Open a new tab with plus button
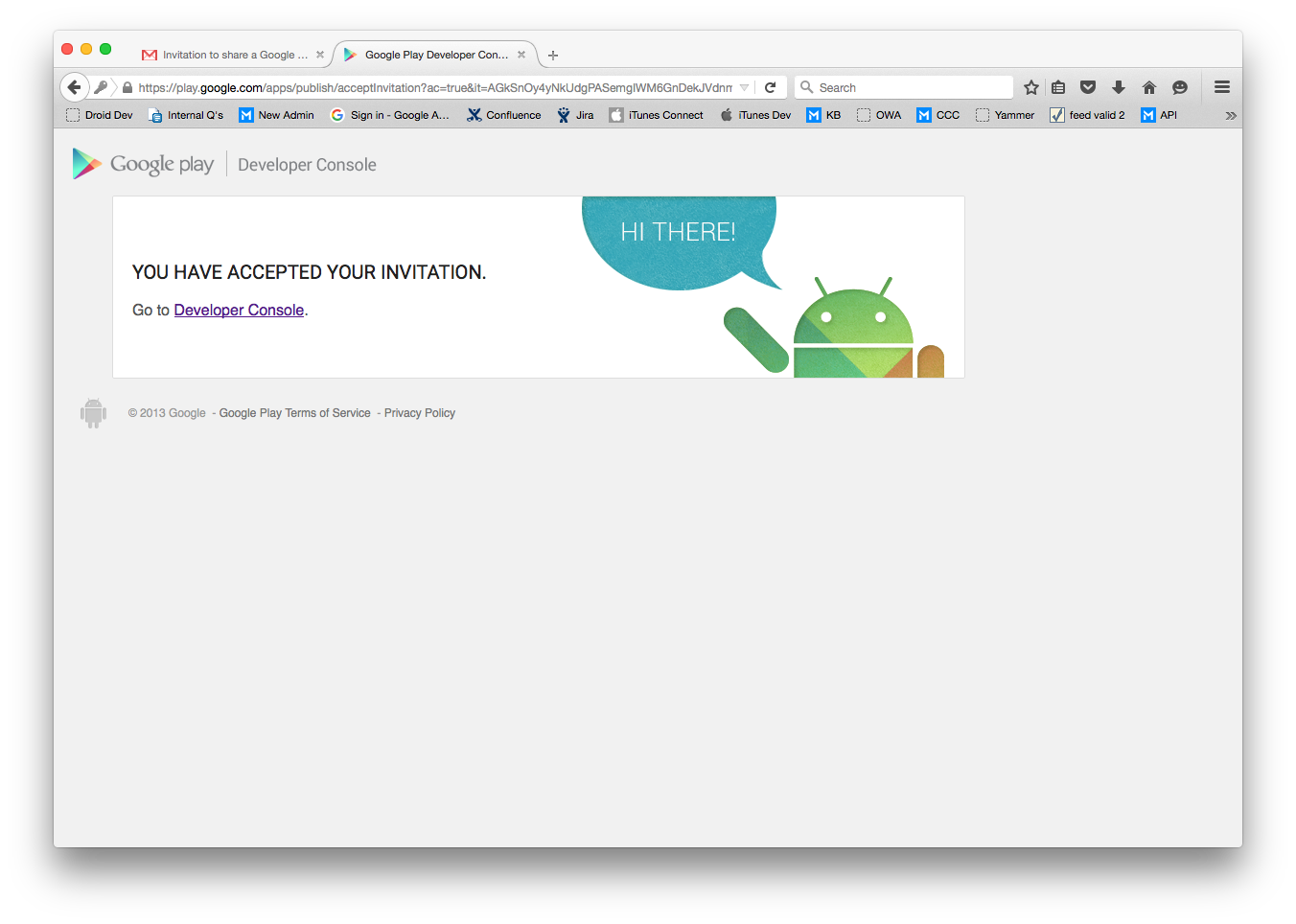Image resolution: width=1296 pixels, height=924 pixels. pyautogui.click(x=553, y=56)
